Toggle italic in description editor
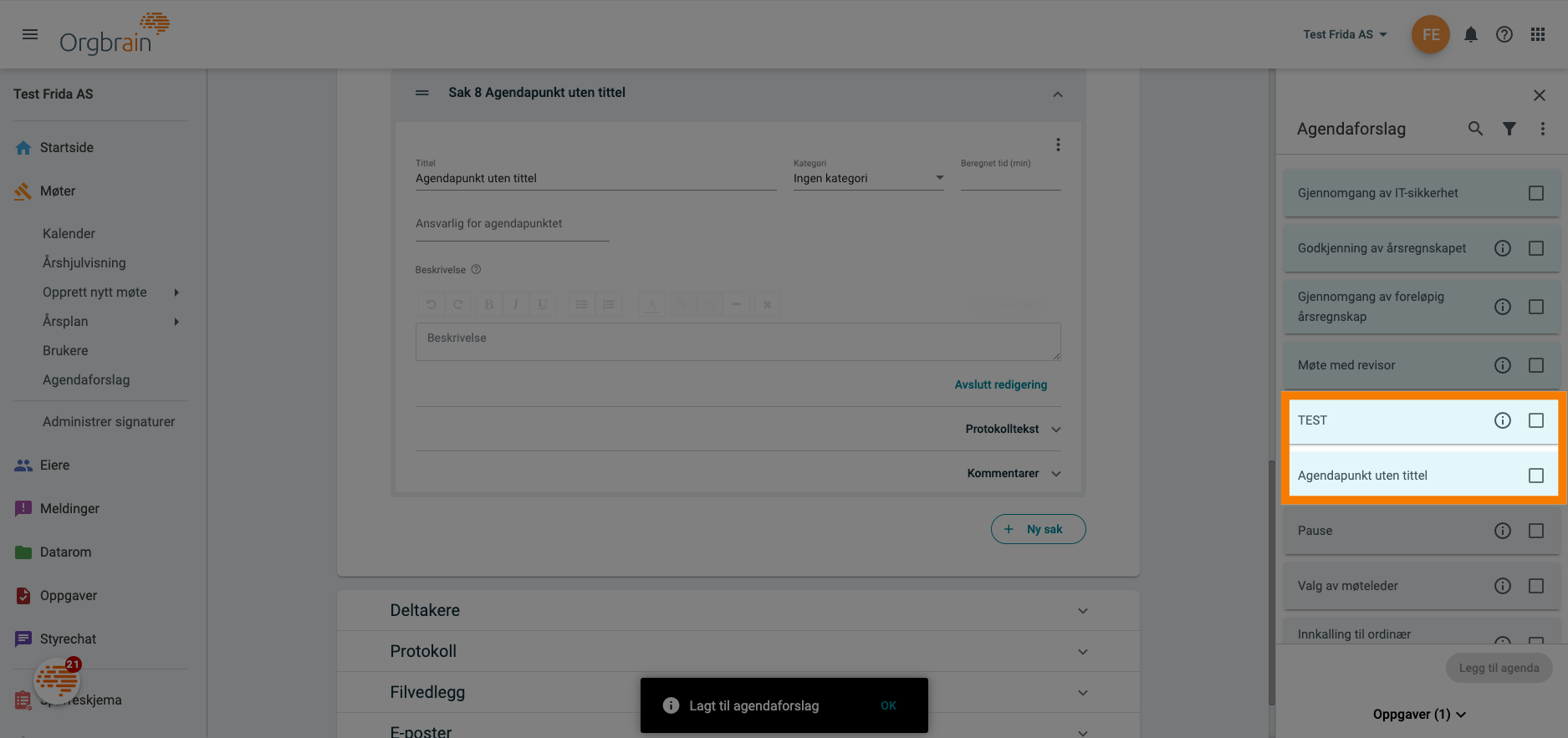The height and width of the screenshot is (738, 1568). click(x=516, y=304)
